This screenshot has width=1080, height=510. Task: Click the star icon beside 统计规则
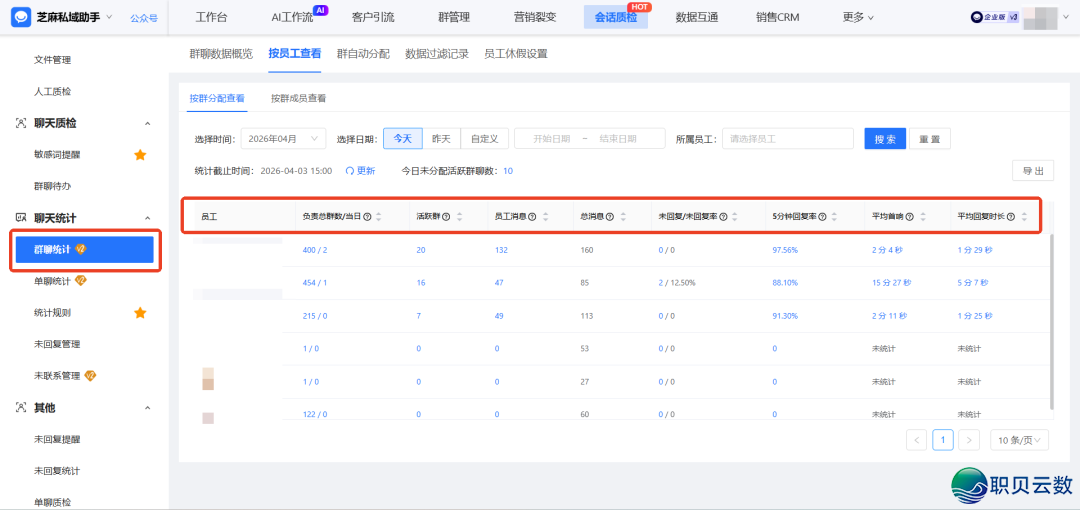pyautogui.click(x=140, y=313)
